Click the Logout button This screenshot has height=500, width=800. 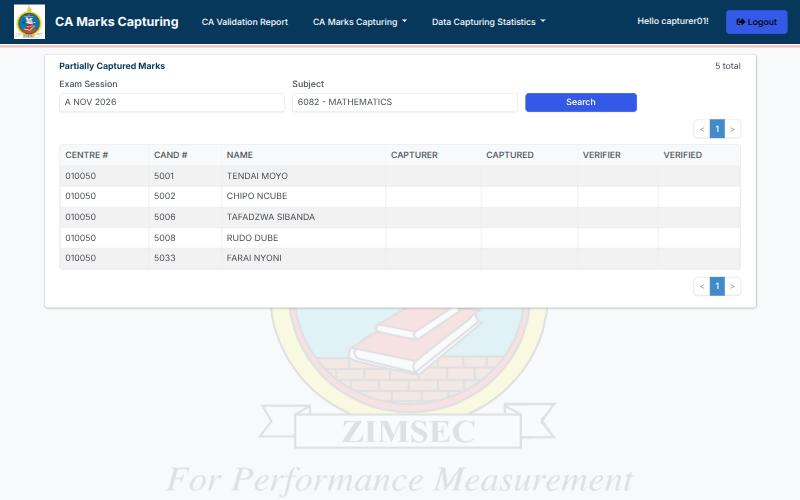tap(756, 22)
